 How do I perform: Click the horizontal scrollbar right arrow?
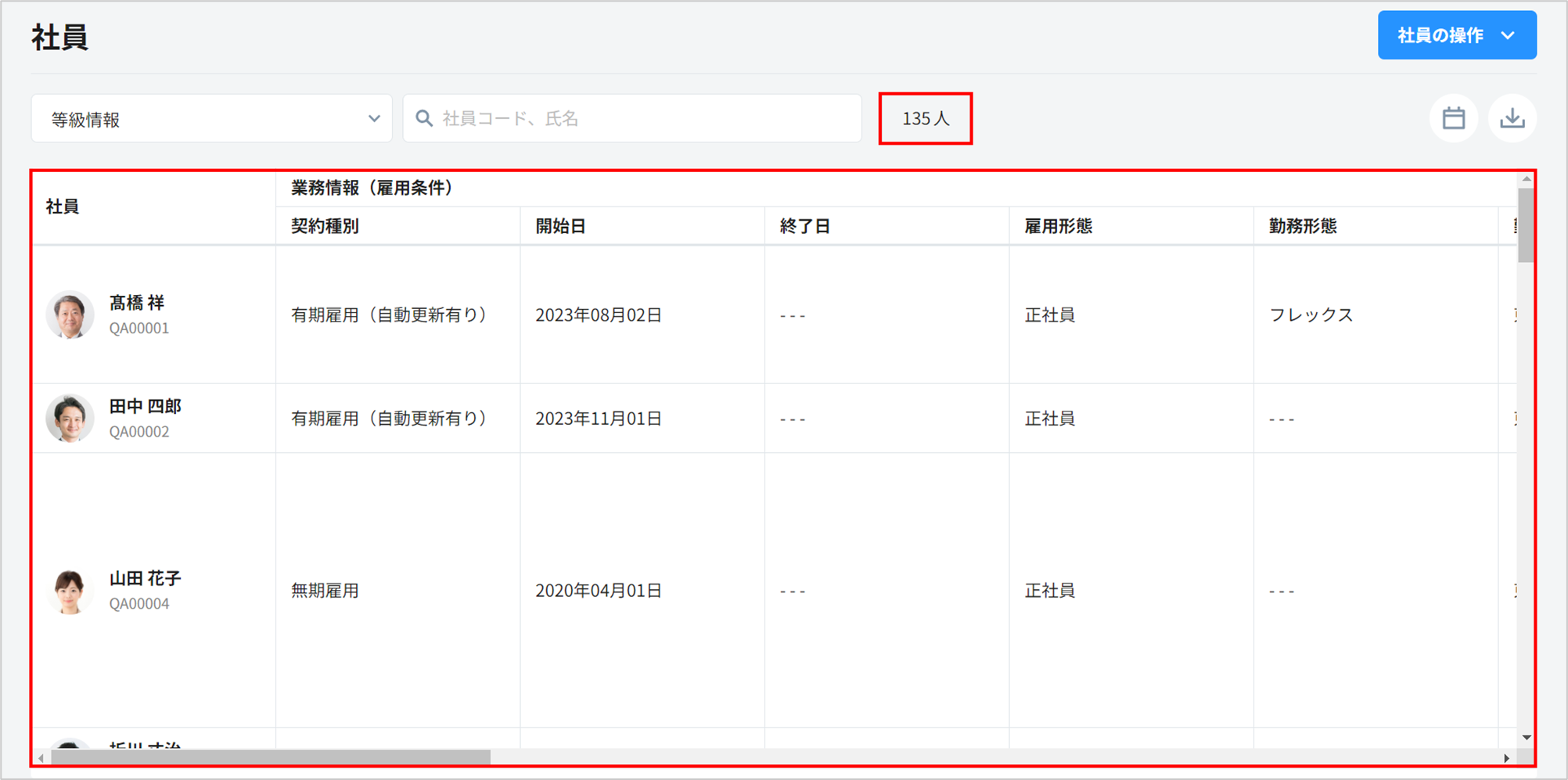[x=1506, y=757]
